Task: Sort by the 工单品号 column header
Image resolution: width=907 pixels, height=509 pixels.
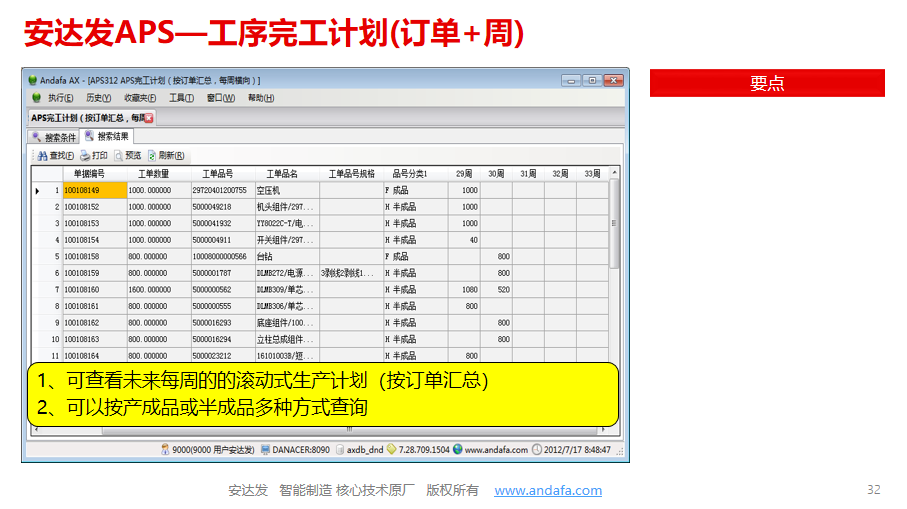Action: click(217, 174)
